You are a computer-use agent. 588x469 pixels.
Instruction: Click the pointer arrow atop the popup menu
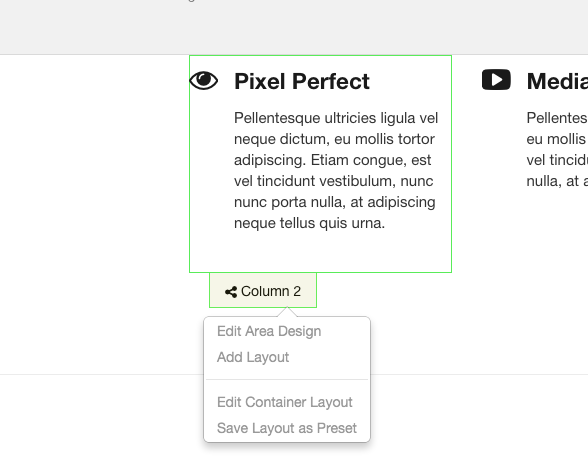click(x=287, y=312)
